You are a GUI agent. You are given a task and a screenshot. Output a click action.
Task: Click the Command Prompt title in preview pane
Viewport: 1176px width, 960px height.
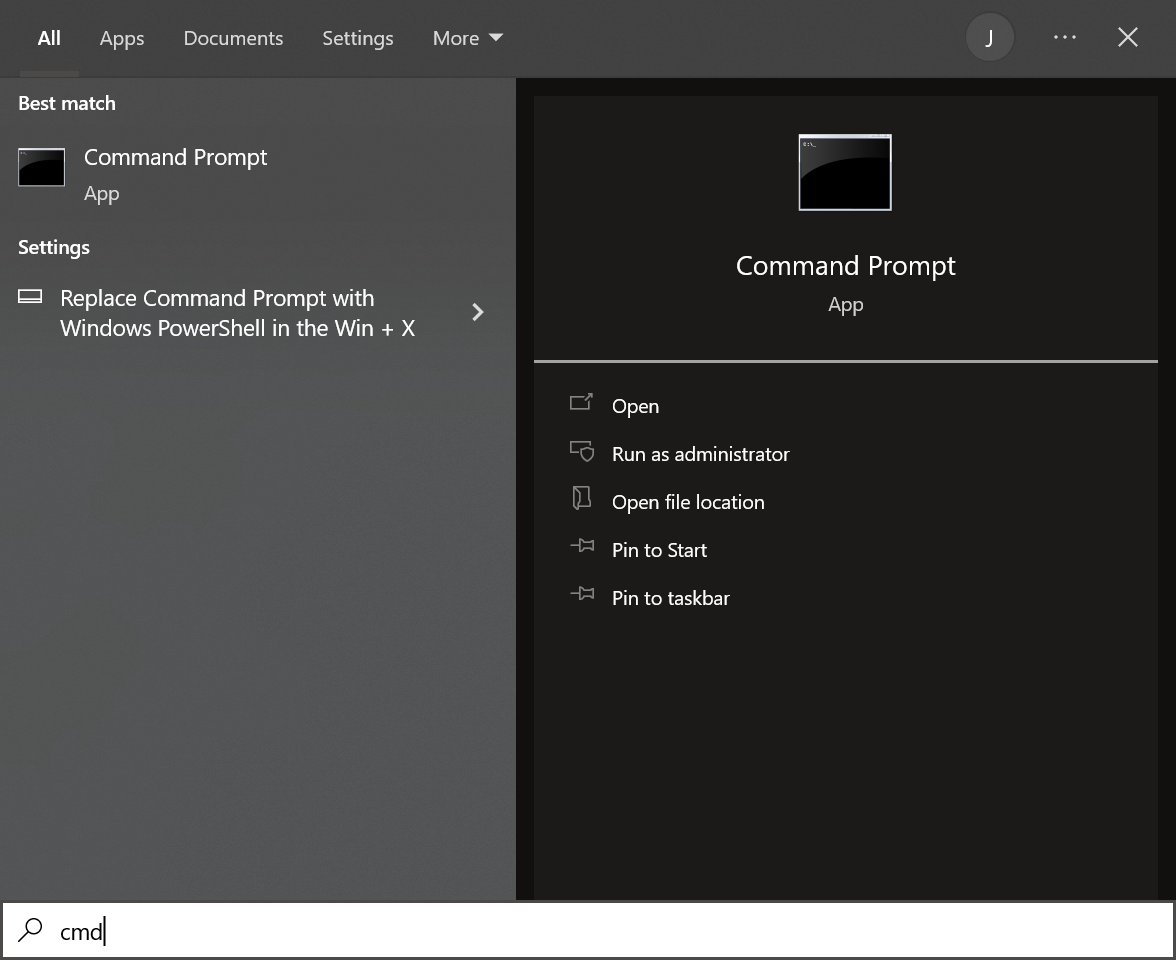845,266
